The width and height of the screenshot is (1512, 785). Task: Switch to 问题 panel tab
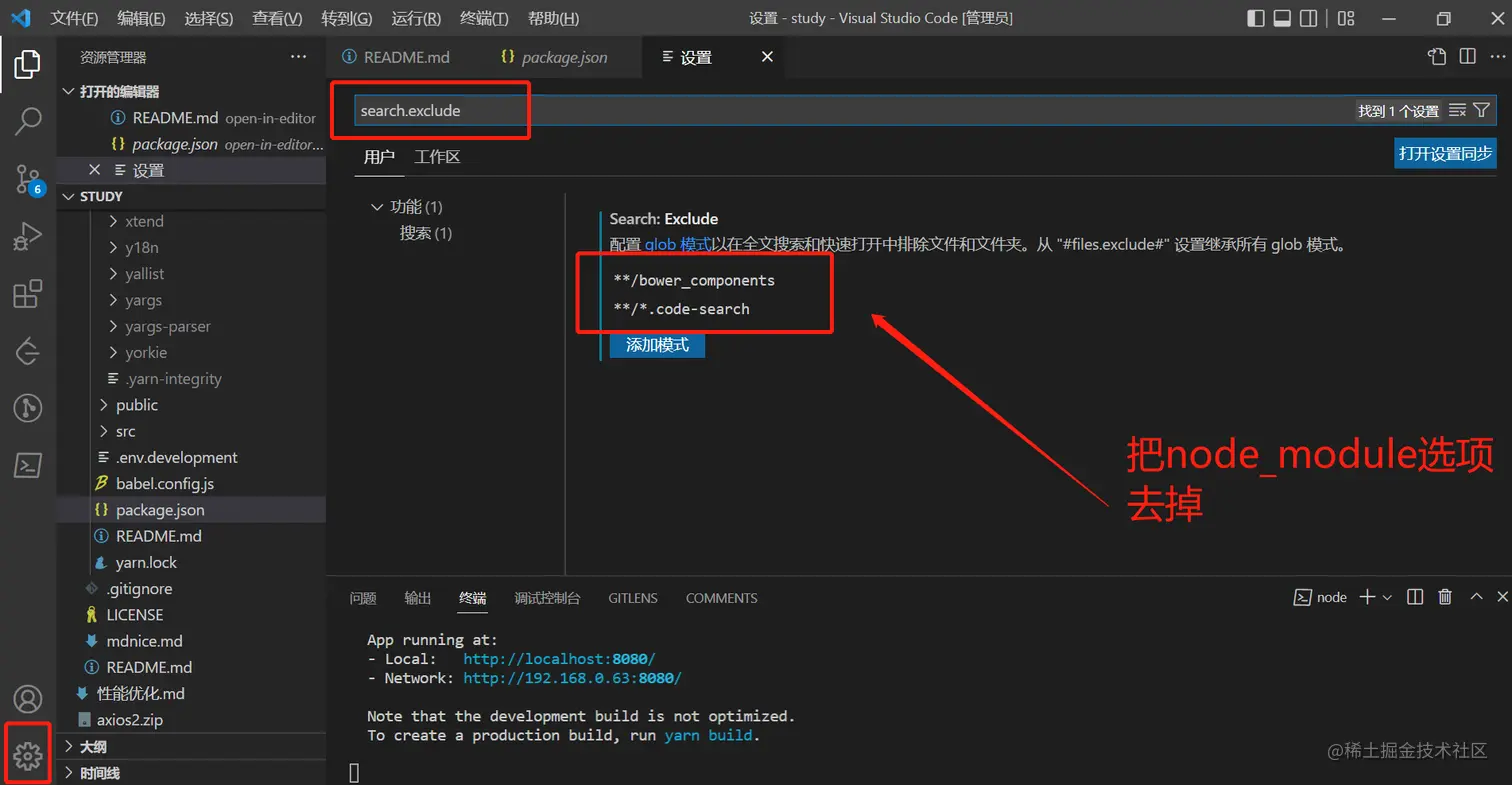363,598
